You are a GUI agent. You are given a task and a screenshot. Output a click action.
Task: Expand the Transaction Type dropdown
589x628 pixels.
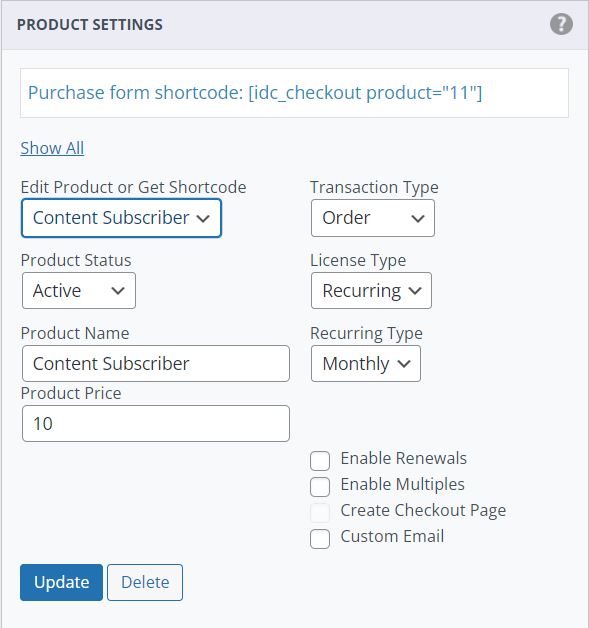point(372,218)
